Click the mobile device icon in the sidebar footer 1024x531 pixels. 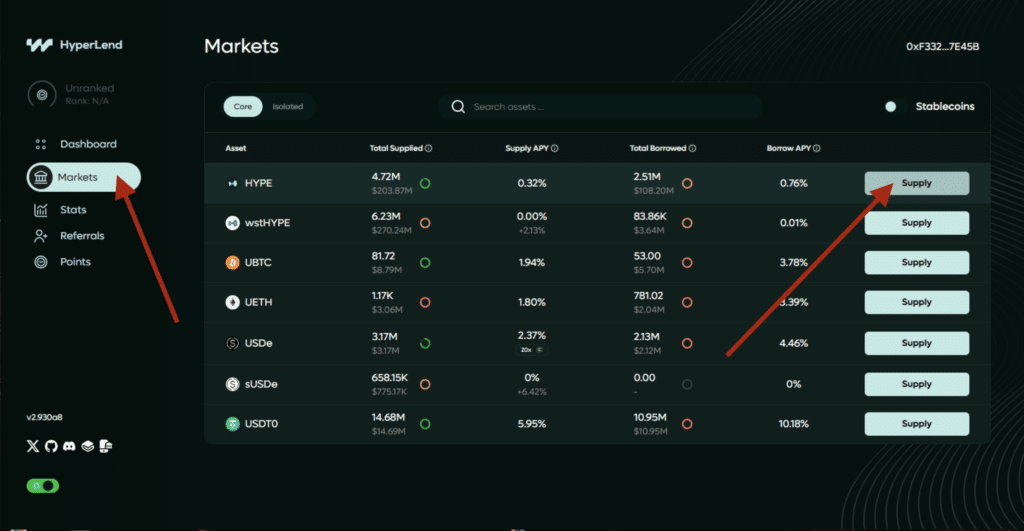point(106,446)
